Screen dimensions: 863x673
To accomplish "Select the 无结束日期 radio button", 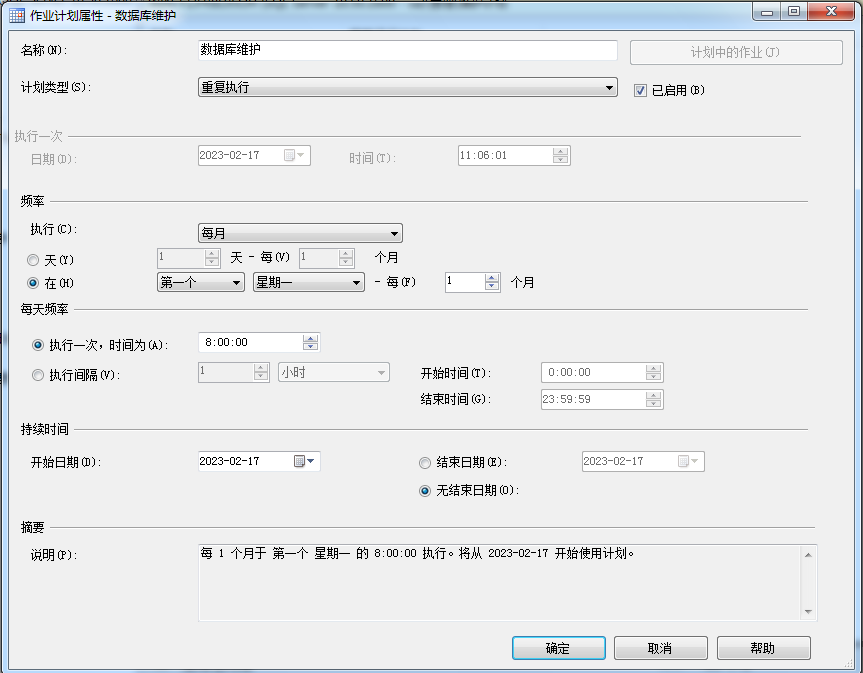I will pyautogui.click(x=425, y=491).
